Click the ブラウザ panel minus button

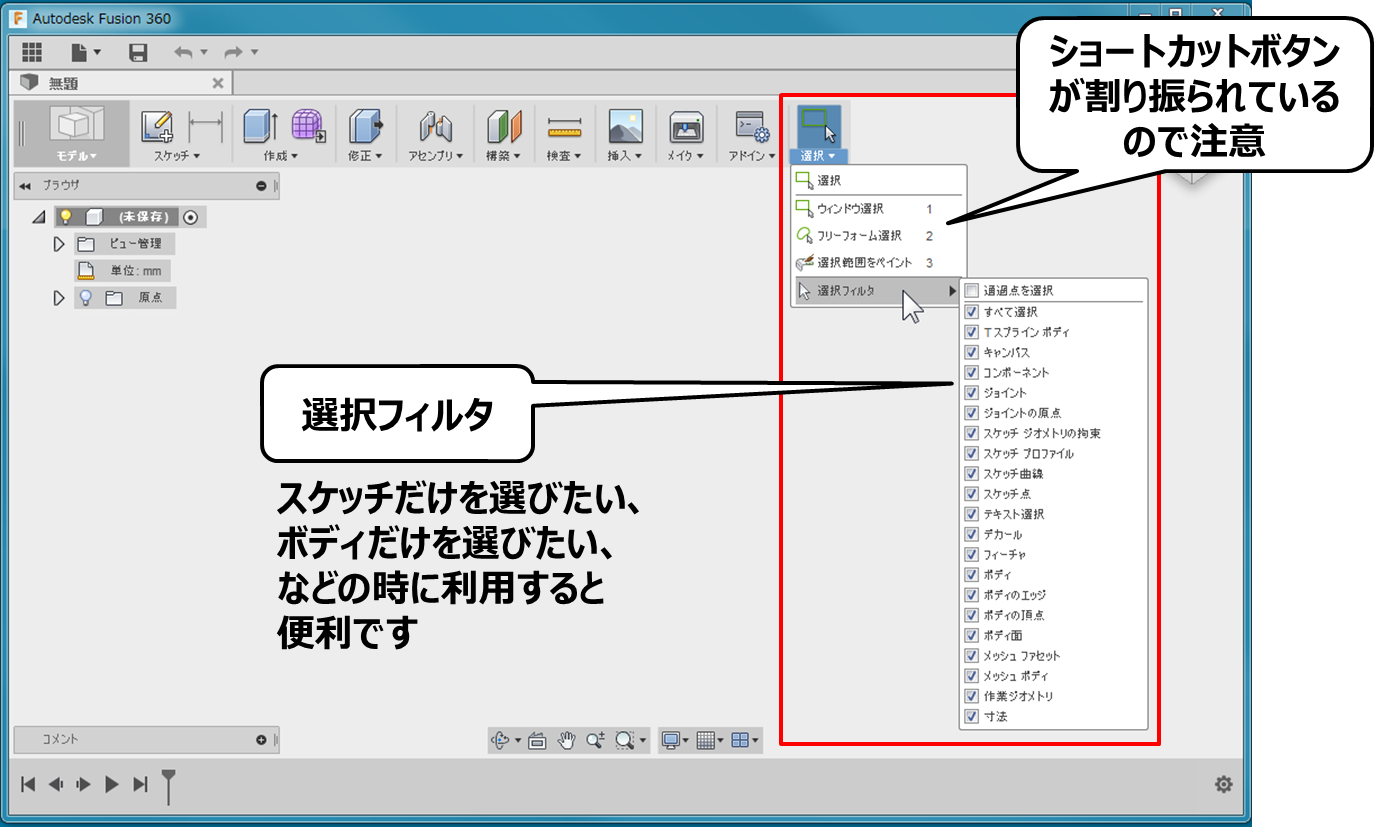[261, 186]
